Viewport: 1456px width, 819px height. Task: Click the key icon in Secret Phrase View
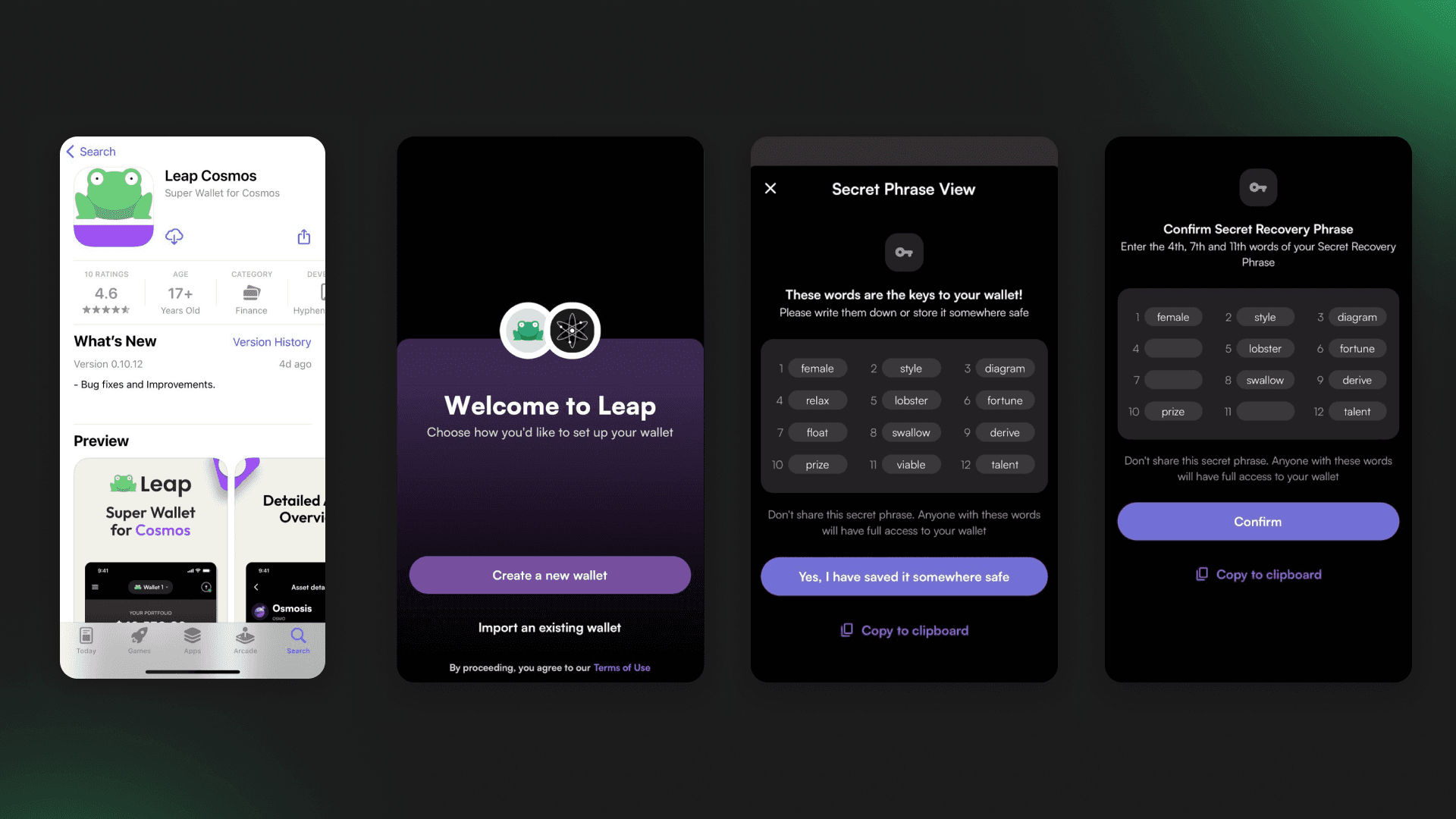point(904,252)
